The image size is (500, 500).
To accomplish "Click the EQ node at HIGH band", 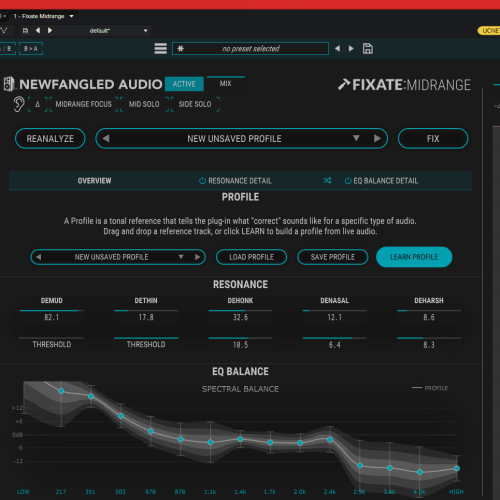I will pyautogui.click(x=457, y=468).
